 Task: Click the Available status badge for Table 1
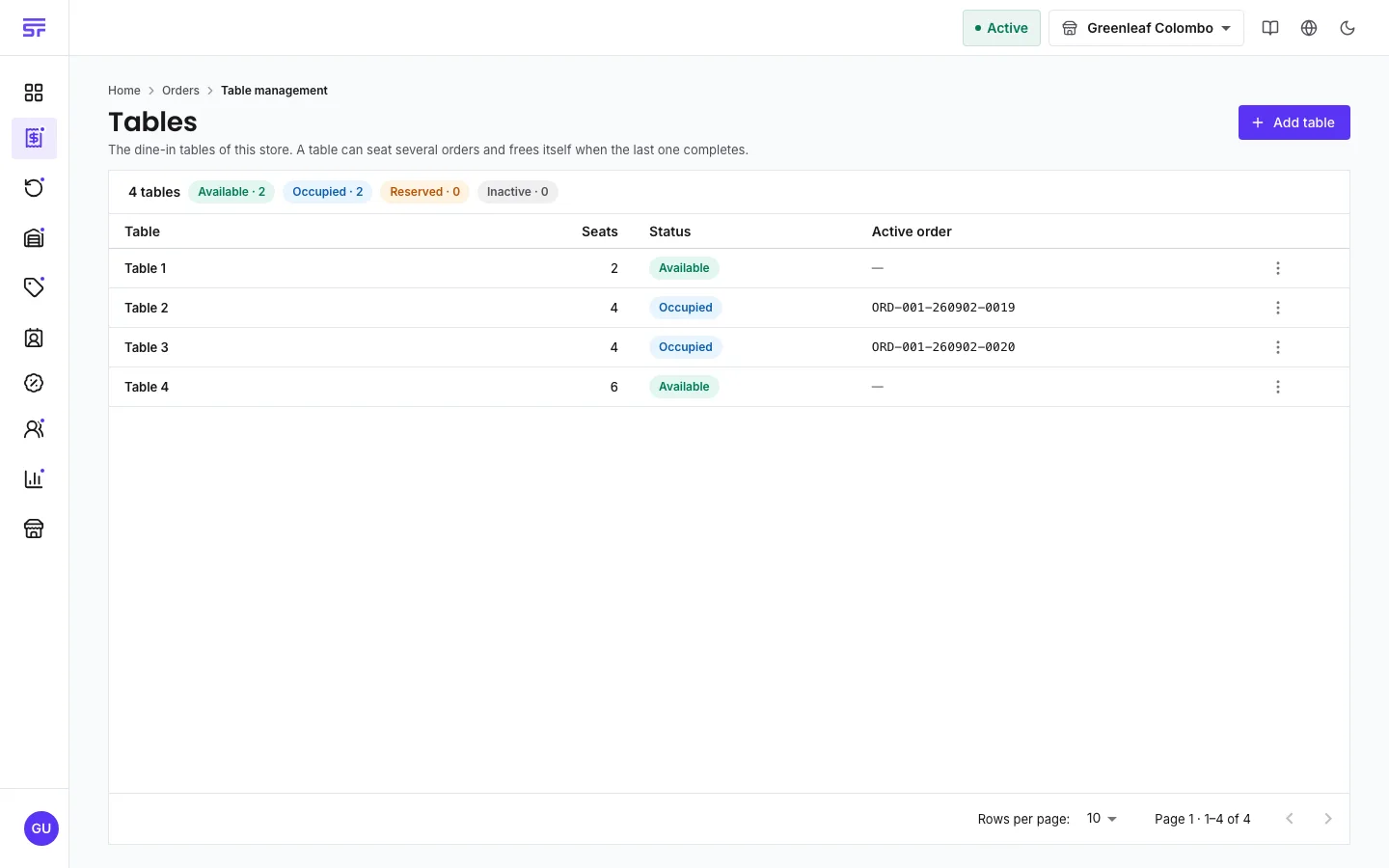(684, 268)
